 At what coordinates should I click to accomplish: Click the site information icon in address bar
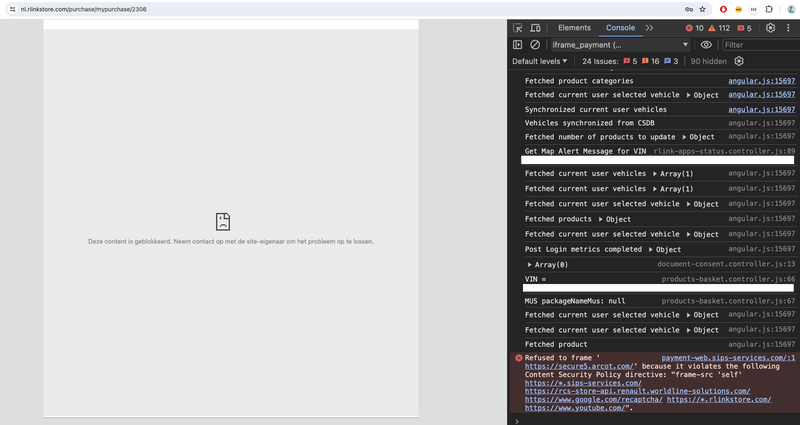(x=12, y=9)
